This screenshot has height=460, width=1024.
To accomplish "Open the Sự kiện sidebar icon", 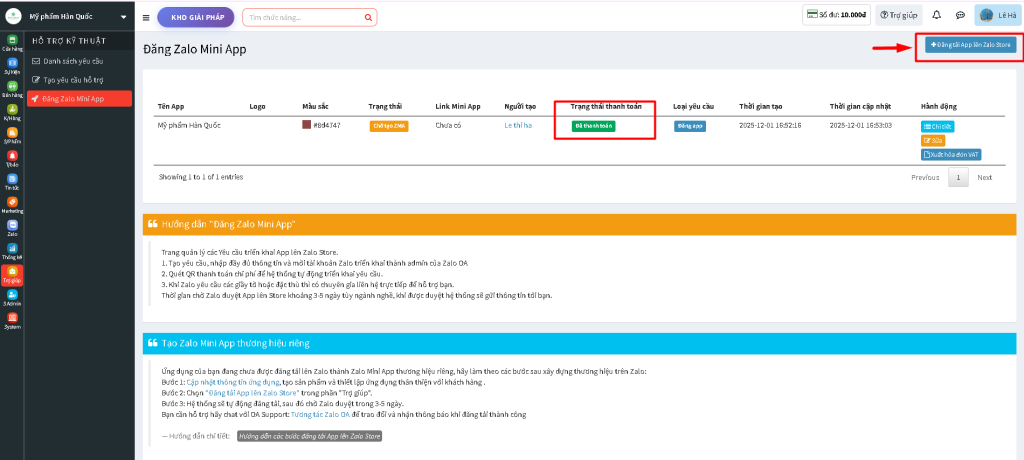I will [x=12, y=66].
